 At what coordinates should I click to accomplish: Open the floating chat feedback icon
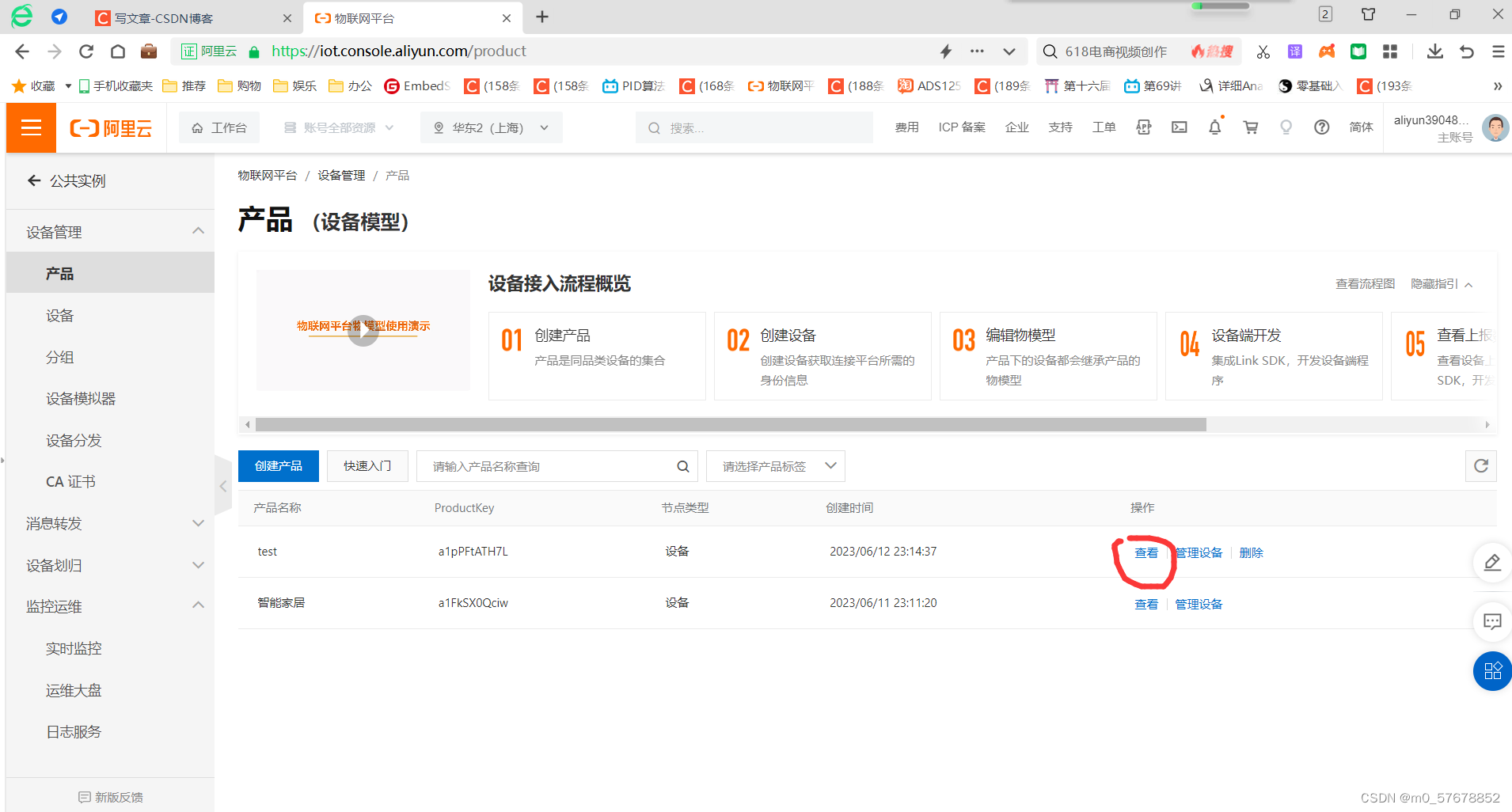pos(1492,622)
